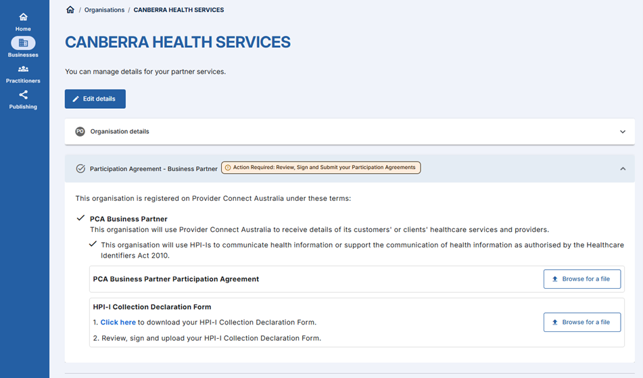
Task: Click the Edit details button
Action: click(x=95, y=99)
